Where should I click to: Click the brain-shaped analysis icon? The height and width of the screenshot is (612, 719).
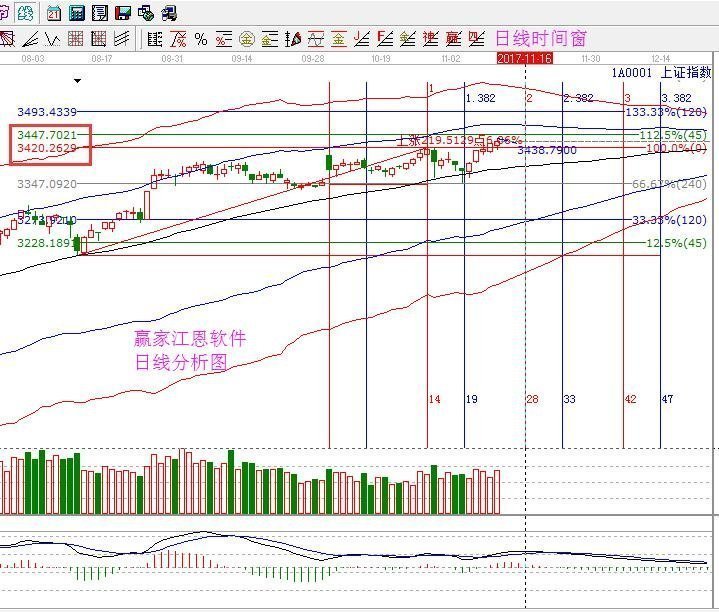(25, 13)
